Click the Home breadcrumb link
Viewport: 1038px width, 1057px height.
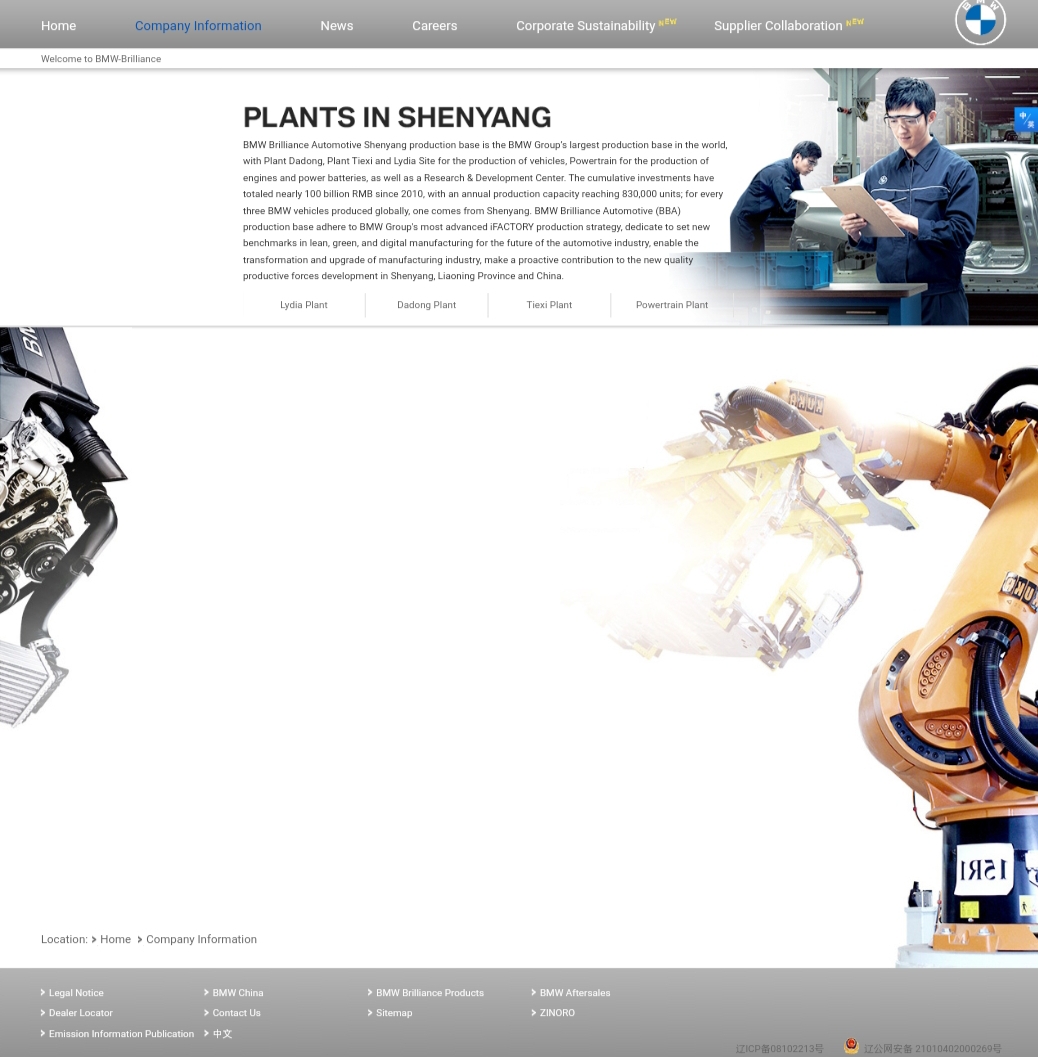115,939
